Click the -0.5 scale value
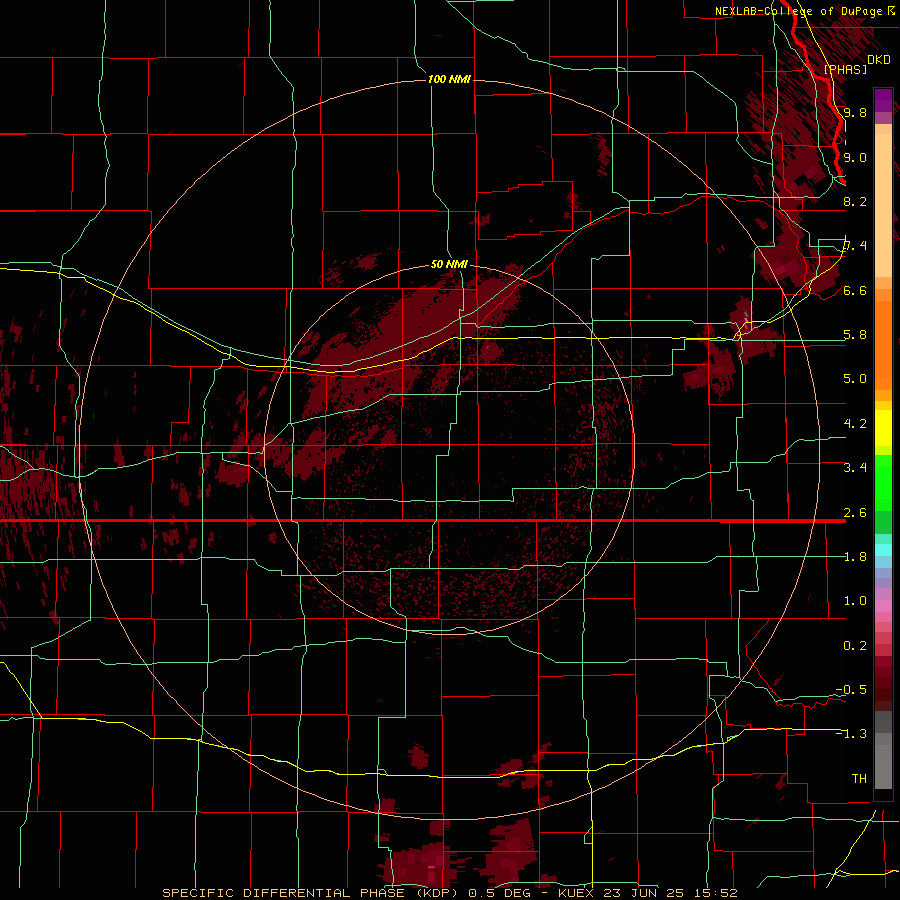Viewport: 900px width, 900px height. pos(851,689)
